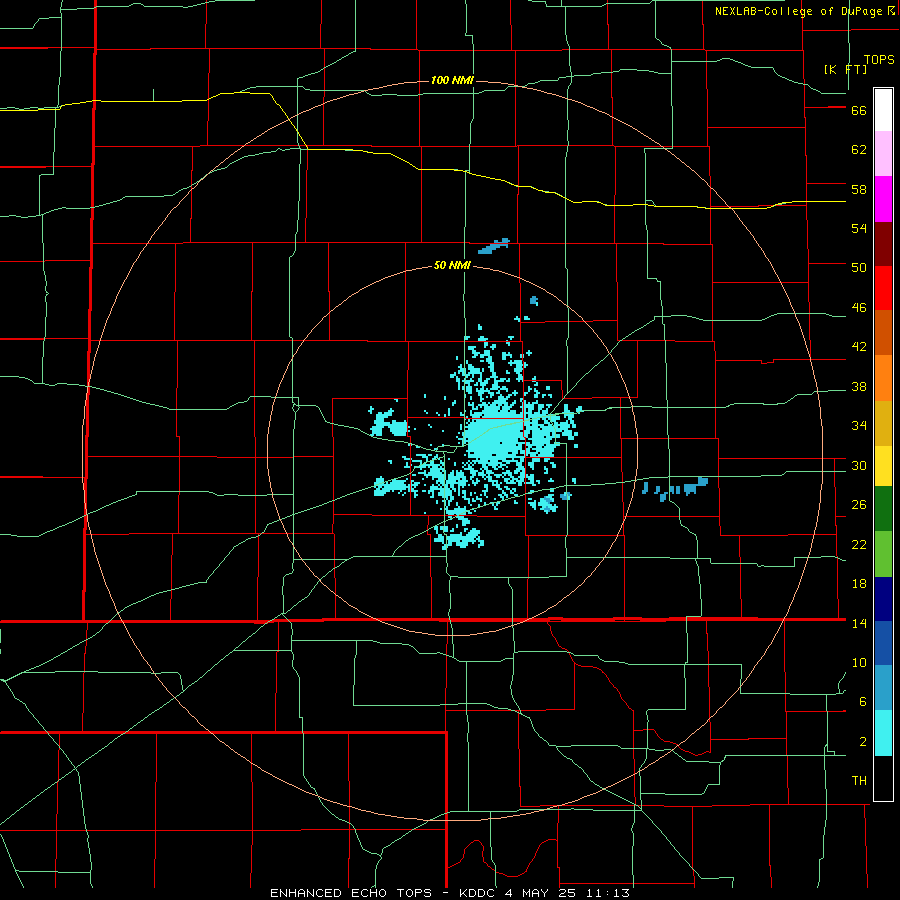Image resolution: width=900 pixels, height=900 pixels.
Task: Click the legend value 66
Action: tap(859, 110)
